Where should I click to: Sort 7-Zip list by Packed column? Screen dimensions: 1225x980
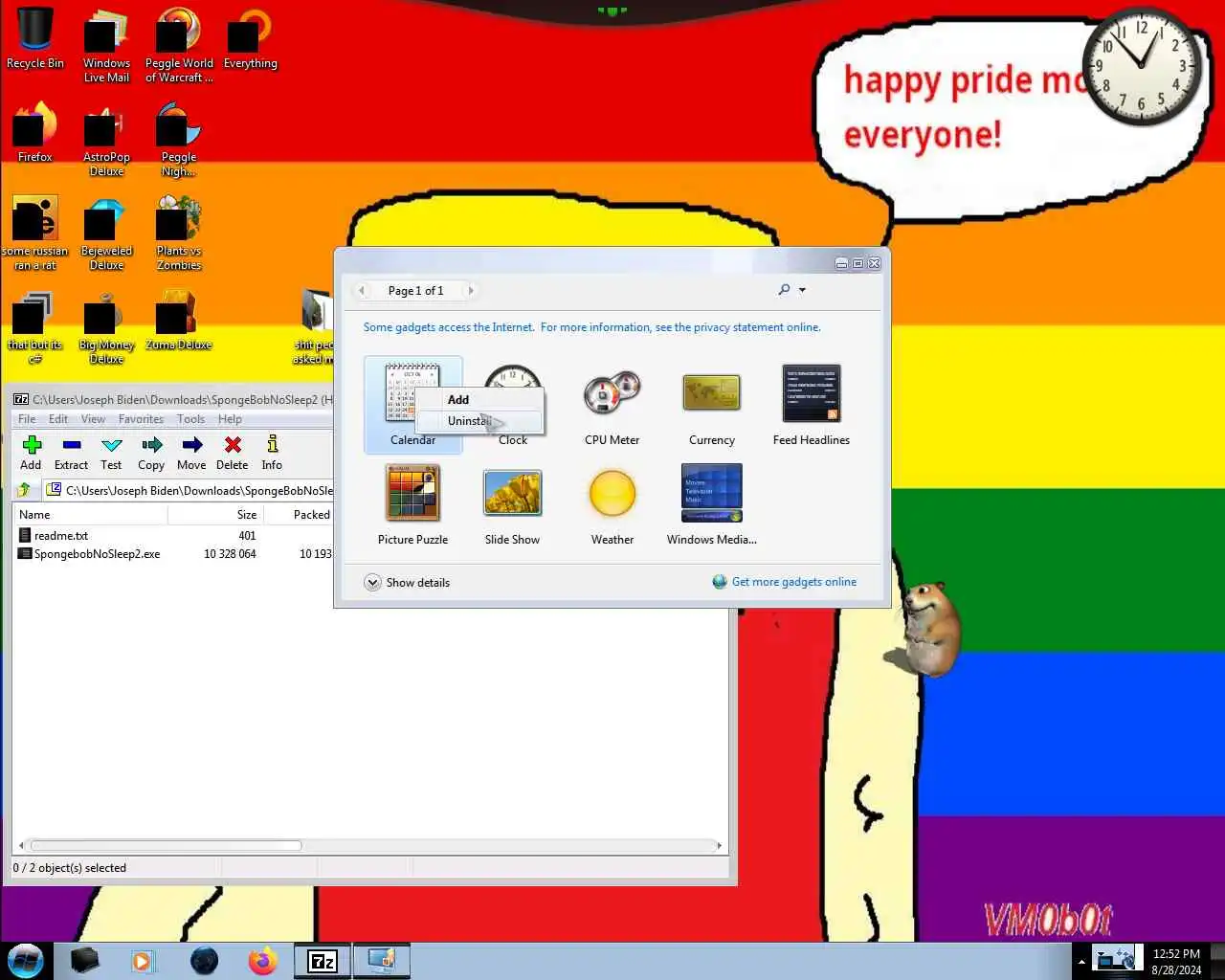(x=300, y=515)
